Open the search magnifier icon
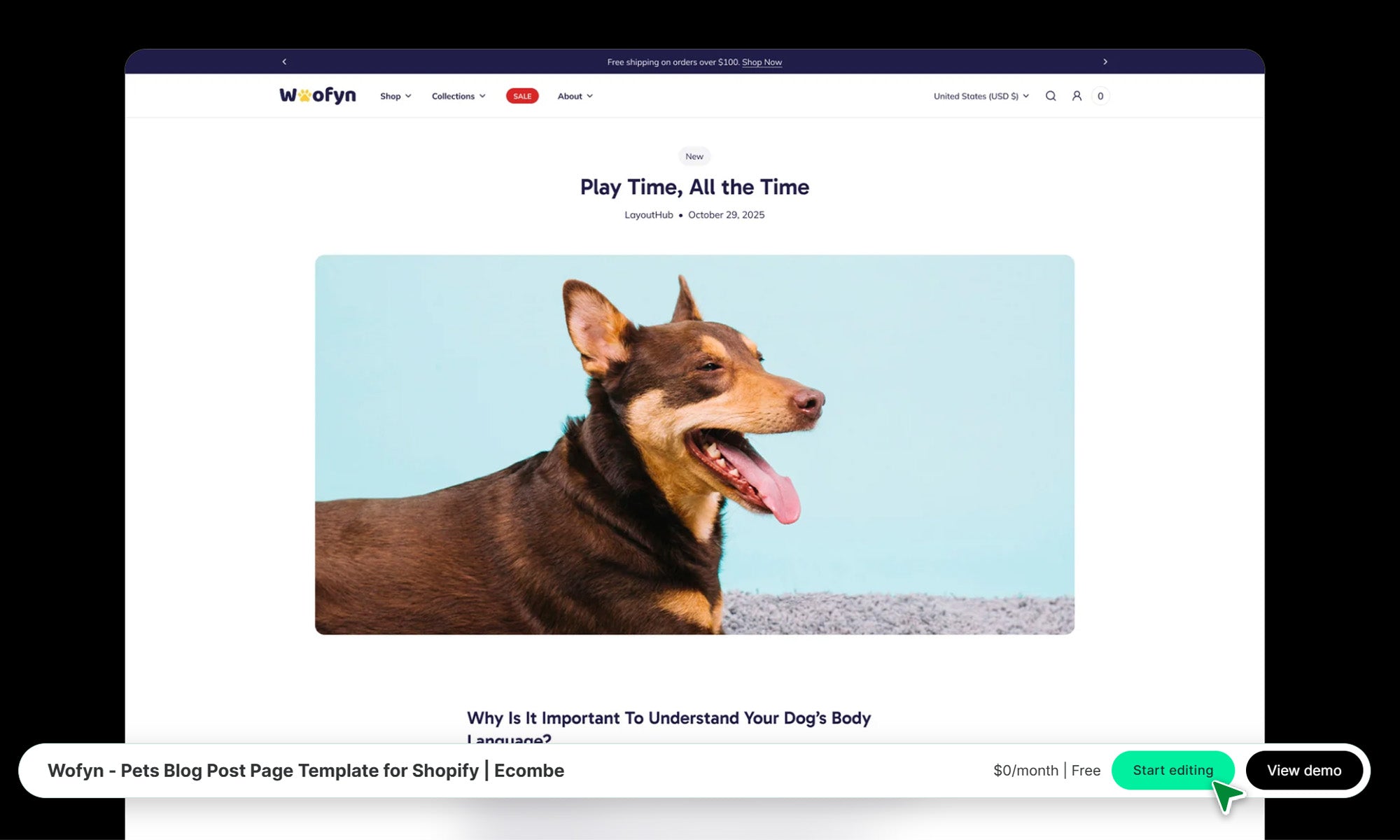The image size is (1400, 840). point(1051,96)
